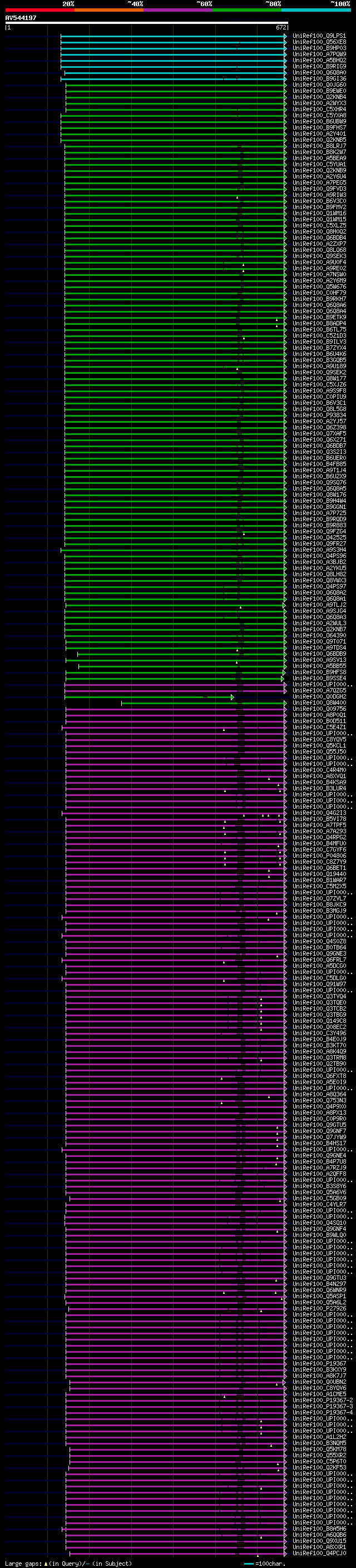The image size is (356, 1568).
Task: Open hit UniRef100_Q9LPS1
Action: pyautogui.click(x=319, y=36)
